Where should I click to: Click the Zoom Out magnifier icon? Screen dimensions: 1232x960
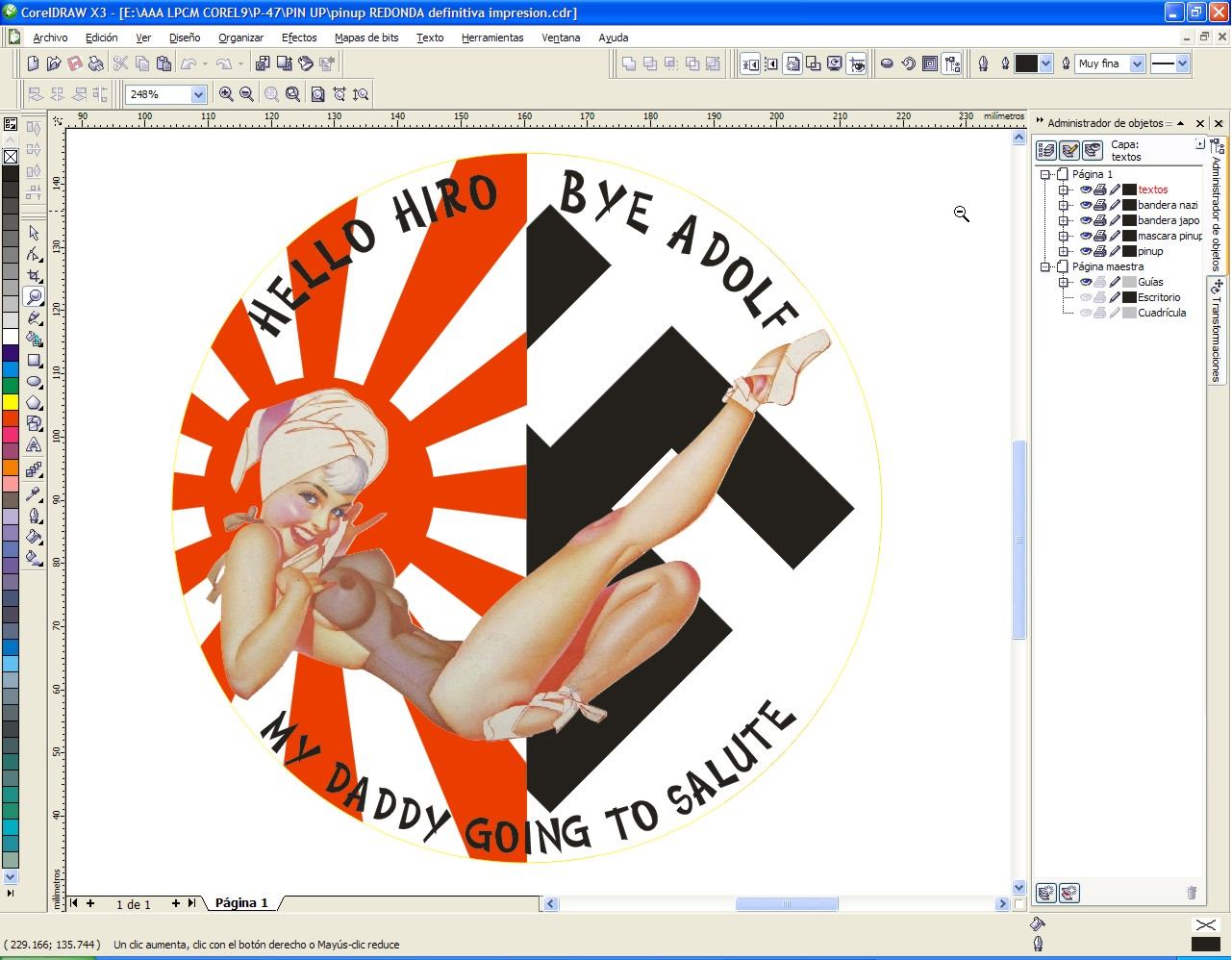pyautogui.click(x=246, y=94)
